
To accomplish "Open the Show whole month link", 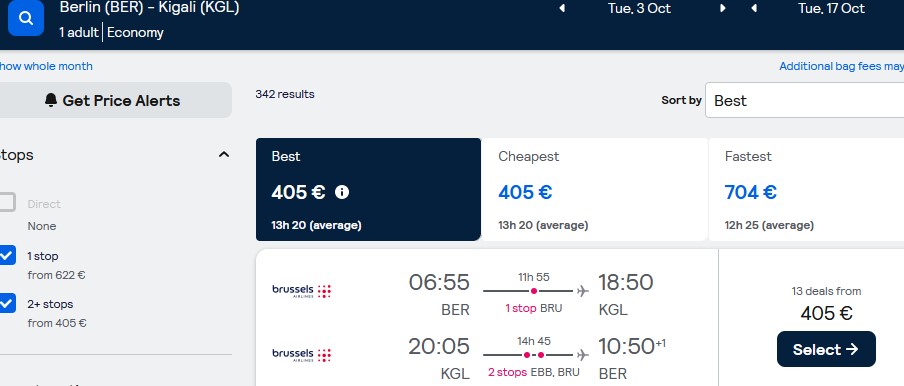I will click(45, 66).
